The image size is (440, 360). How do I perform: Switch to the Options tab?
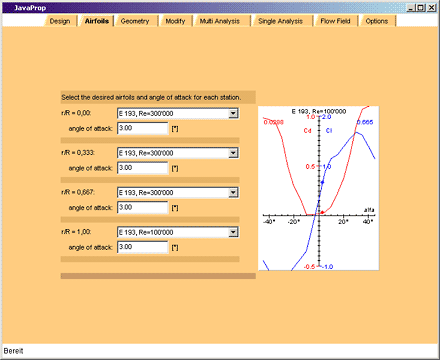point(377,21)
